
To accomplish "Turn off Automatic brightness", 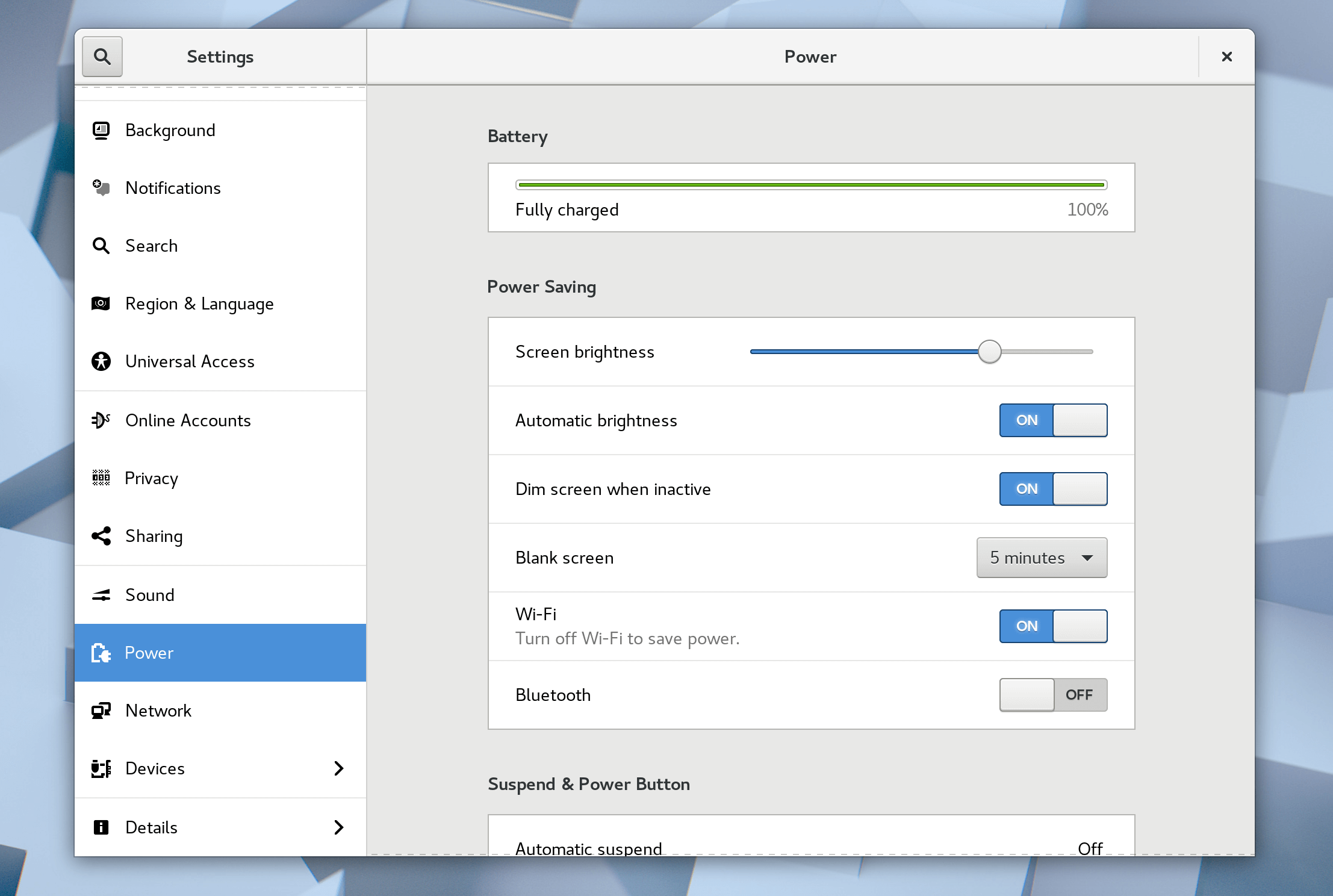I will click(x=1052, y=420).
